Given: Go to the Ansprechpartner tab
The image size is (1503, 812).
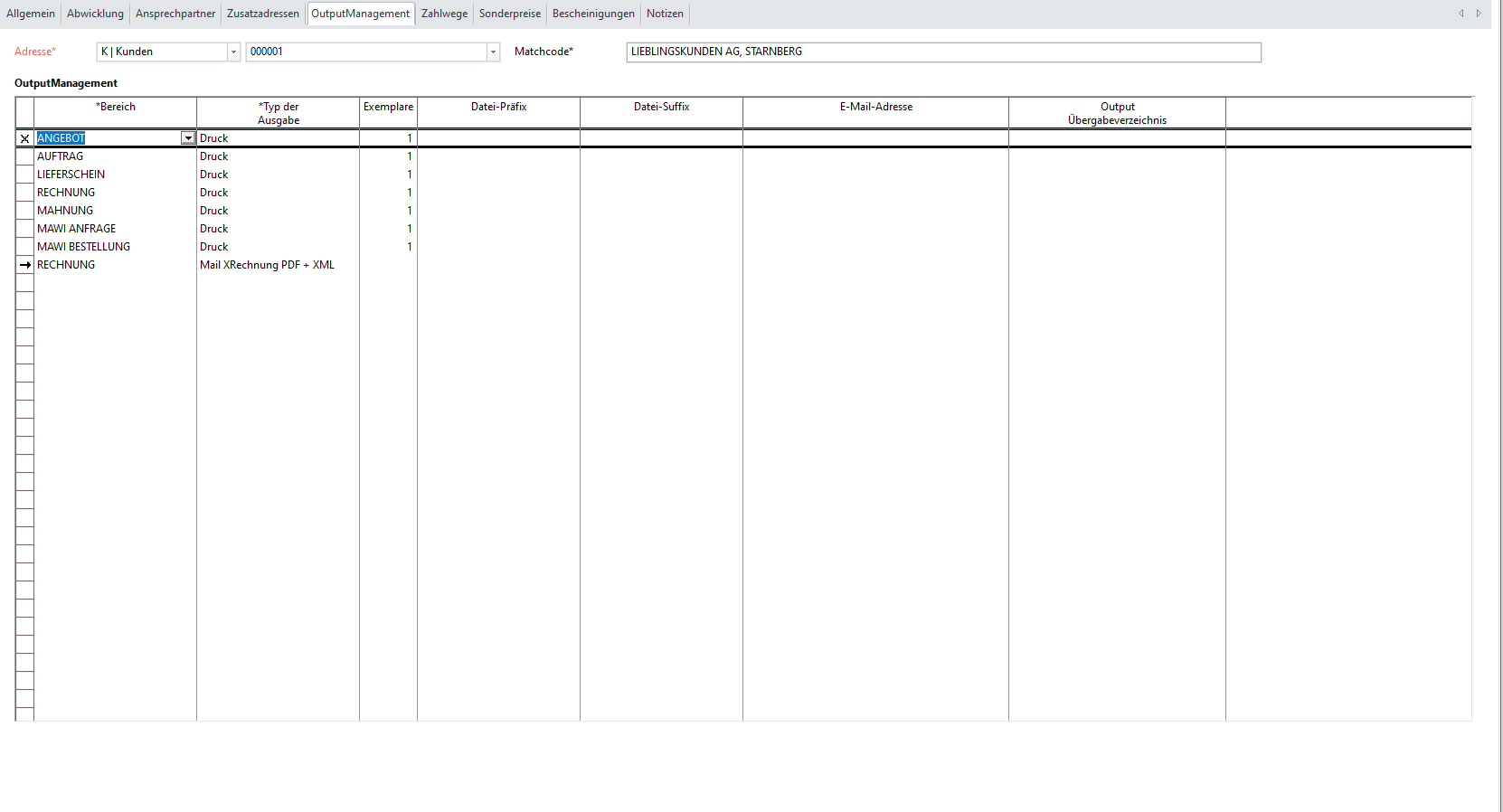Looking at the screenshot, I should (x=175, y=14).
